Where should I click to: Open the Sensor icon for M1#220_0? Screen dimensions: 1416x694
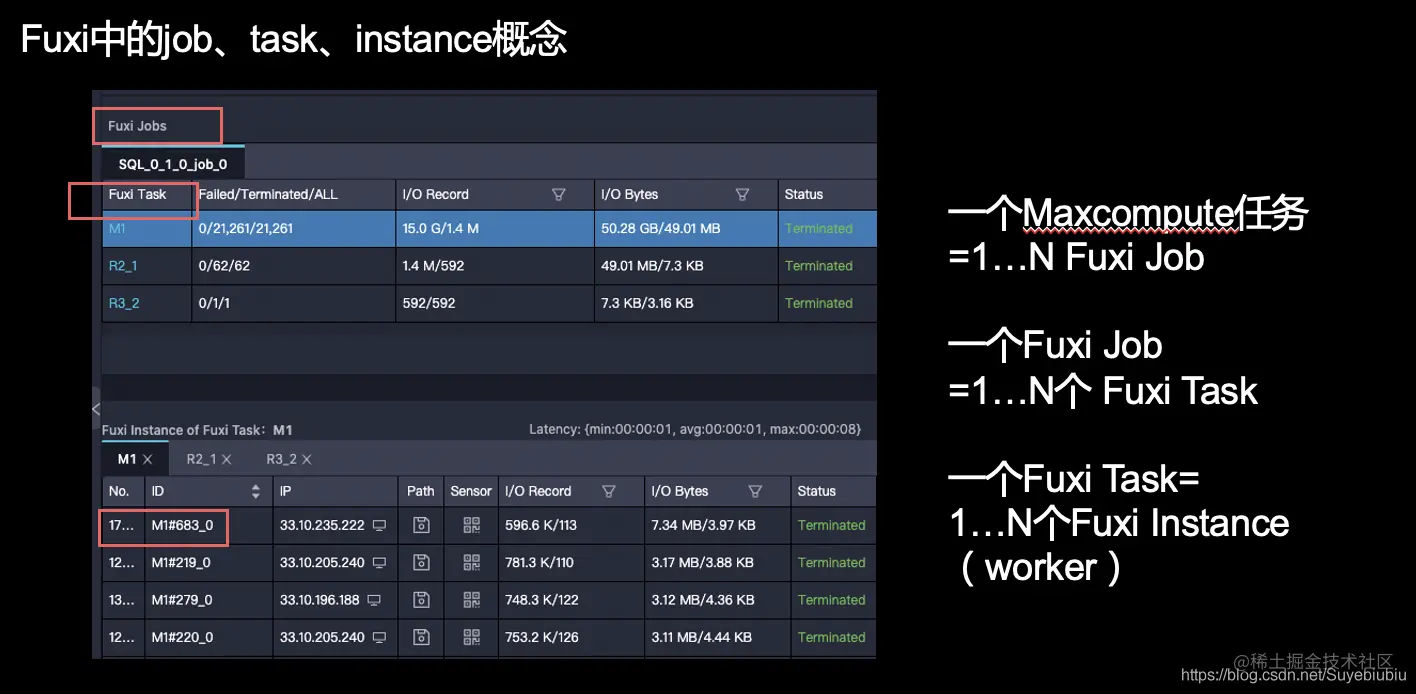click(471, 637)
